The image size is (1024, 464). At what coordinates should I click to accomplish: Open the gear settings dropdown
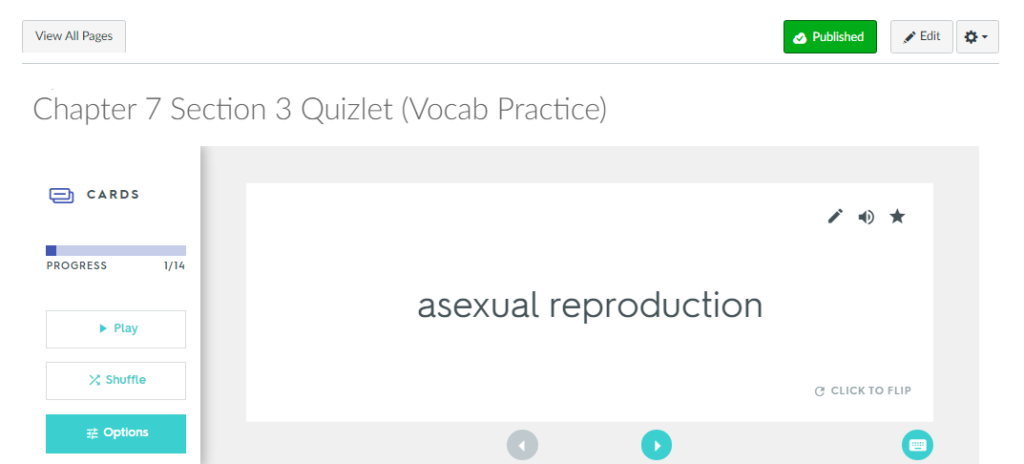pos(977,37)
